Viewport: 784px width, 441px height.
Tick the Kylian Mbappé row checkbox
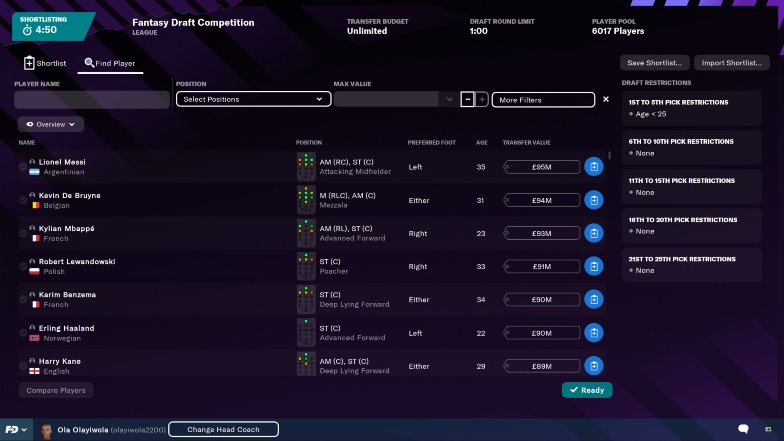tap(23, 233)
